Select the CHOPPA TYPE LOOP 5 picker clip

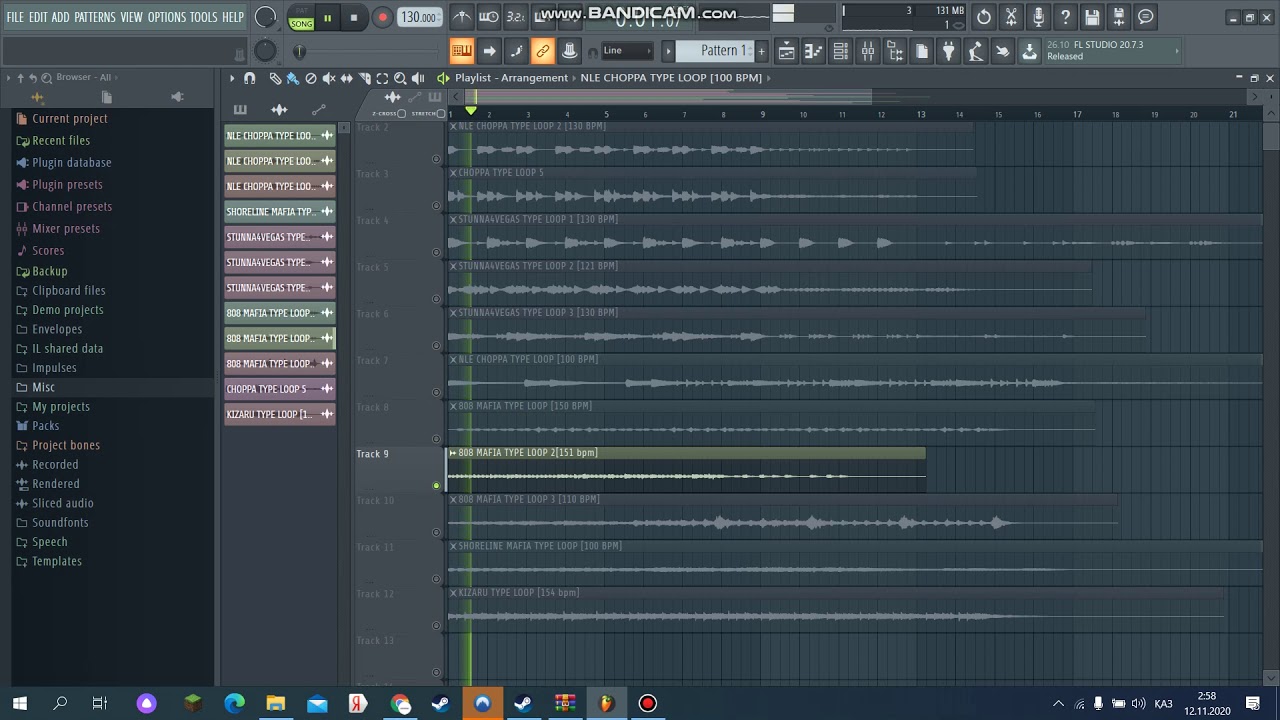(x=279, y=389)
